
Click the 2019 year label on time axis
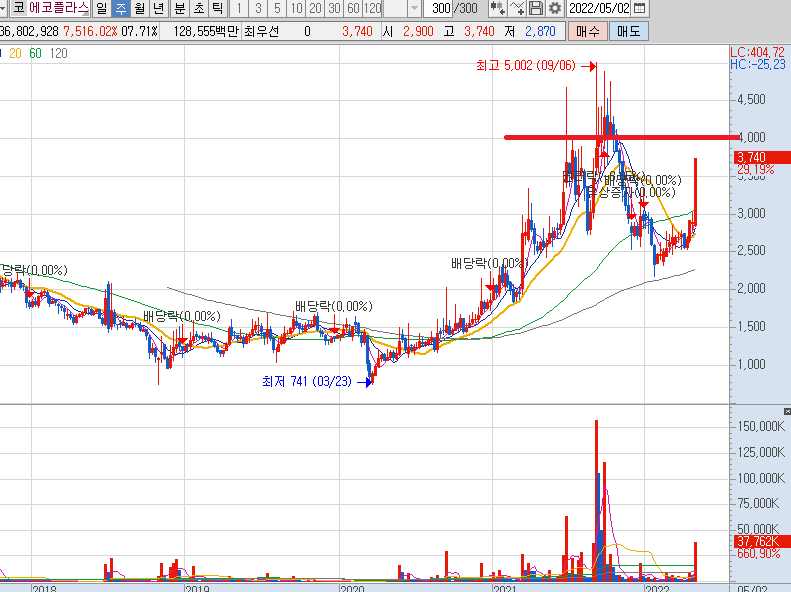[197, 588]
